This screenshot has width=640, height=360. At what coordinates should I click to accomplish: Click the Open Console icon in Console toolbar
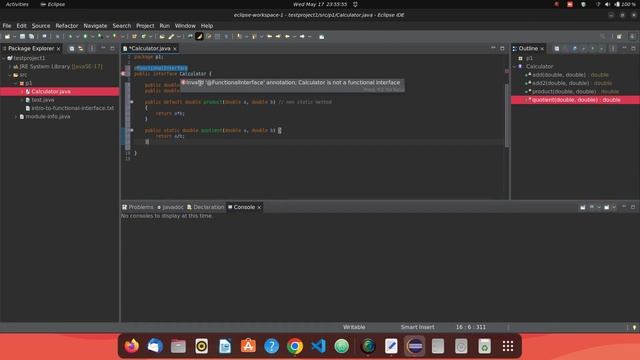coord(607,207)
